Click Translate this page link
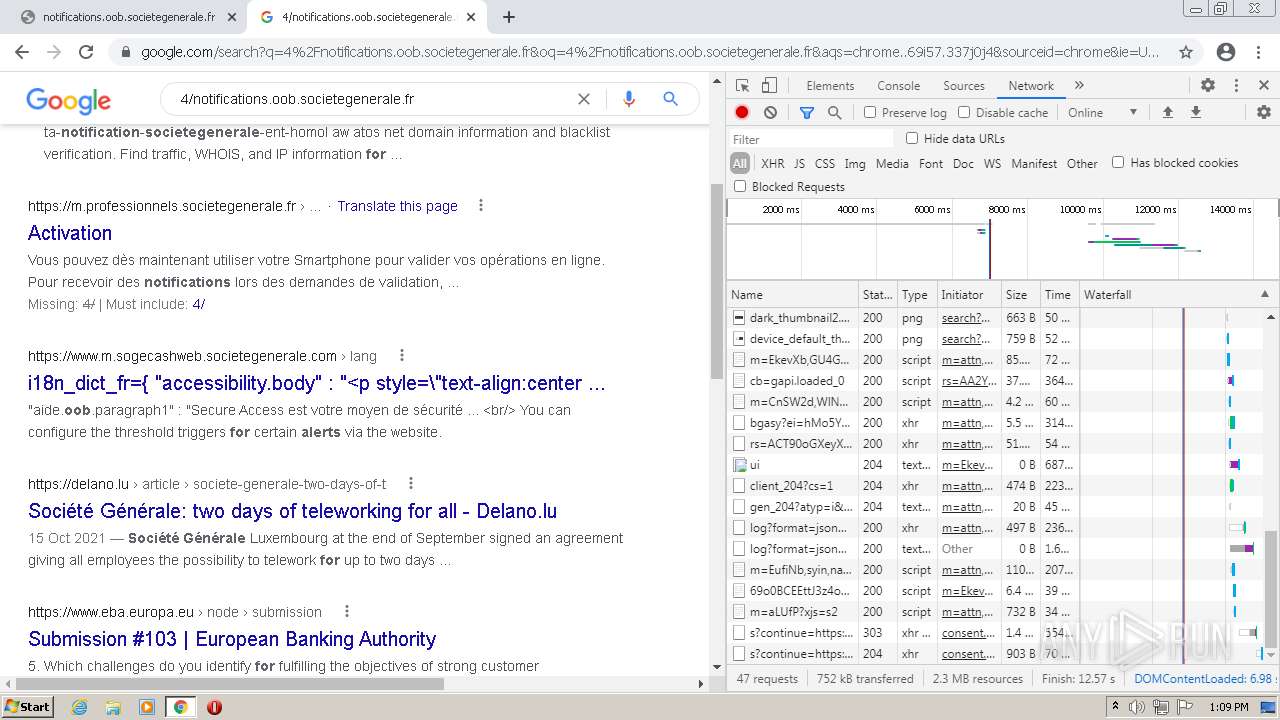 [x=397, y=206]
